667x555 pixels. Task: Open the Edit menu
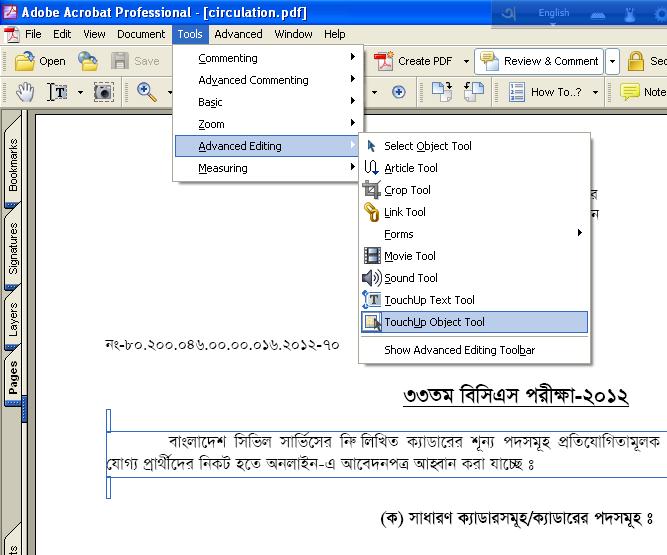click(62, 34)
